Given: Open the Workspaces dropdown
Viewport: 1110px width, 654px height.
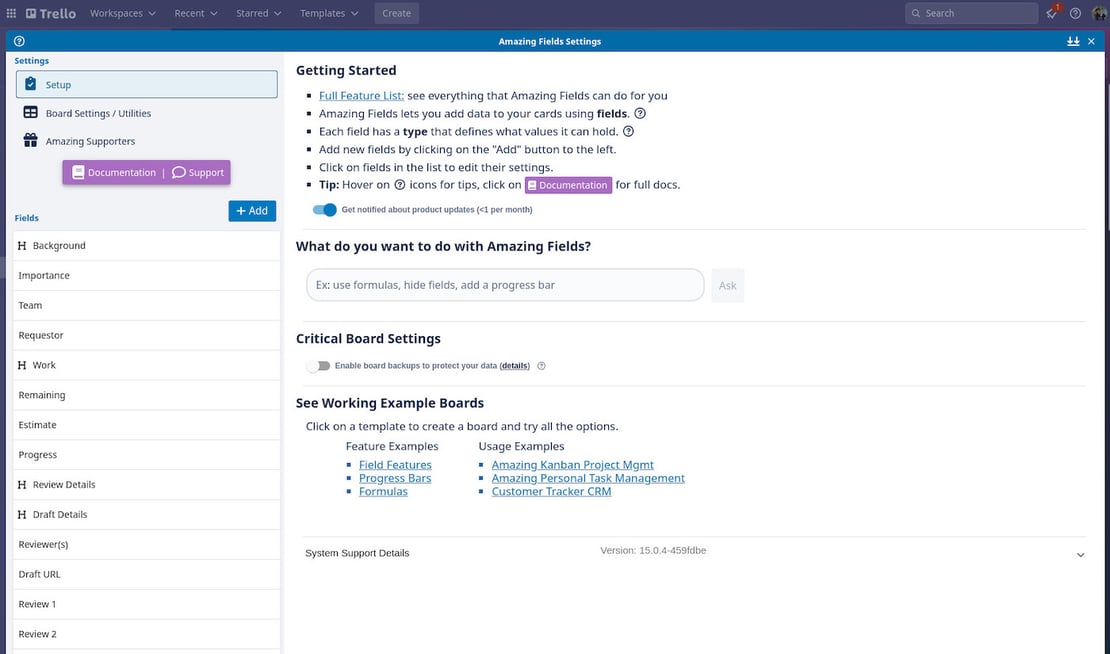Looking at the screenshot, I should click(x=122, y=13).
